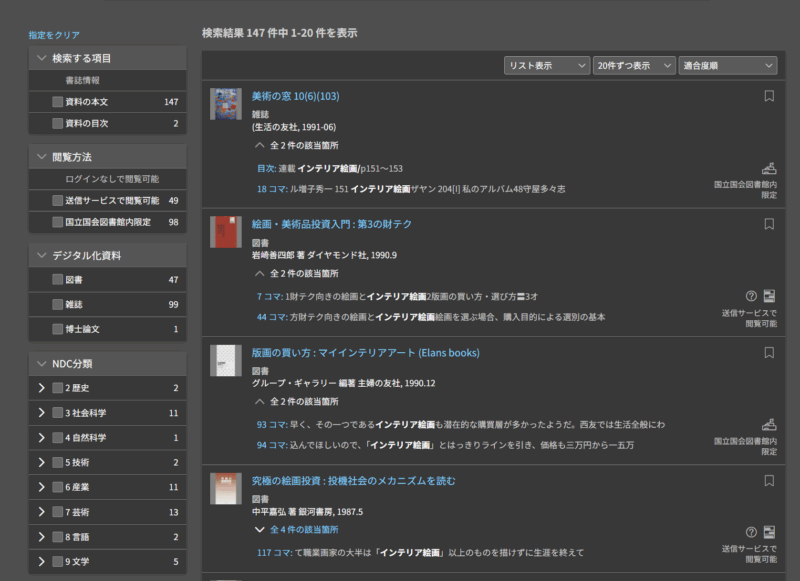This screenshot has width=800, height=581.
Task: Click help icon on 究極の絵画投資 result
Action: pyautogui.click(x=751, y=532)
